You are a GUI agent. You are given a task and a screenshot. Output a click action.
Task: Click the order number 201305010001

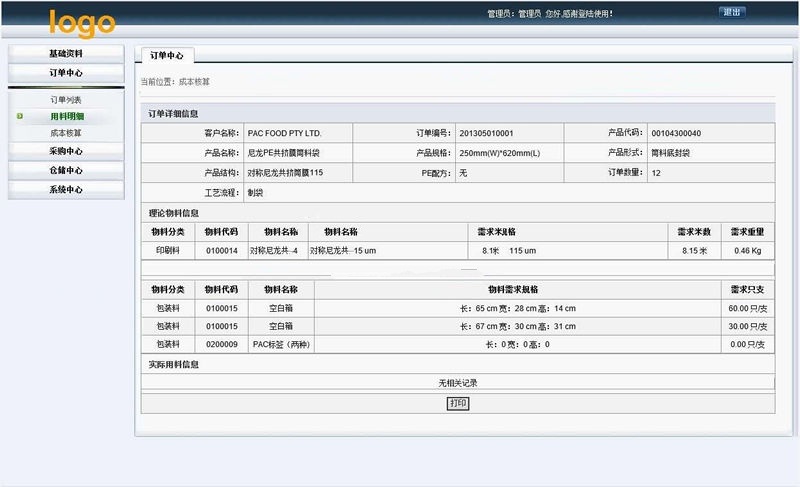[486, 133]
